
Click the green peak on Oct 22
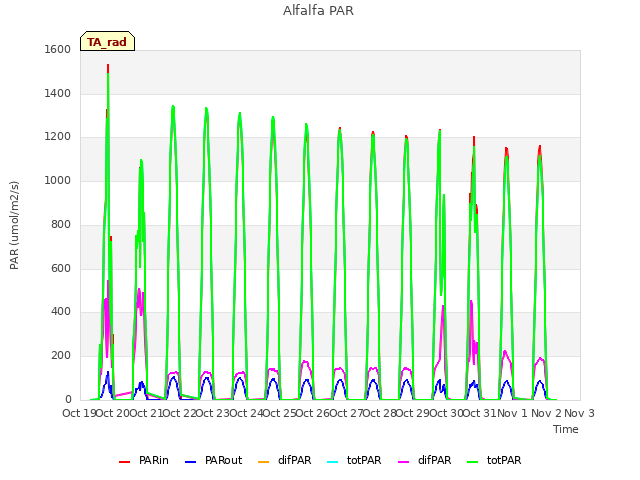pos(173,107)
